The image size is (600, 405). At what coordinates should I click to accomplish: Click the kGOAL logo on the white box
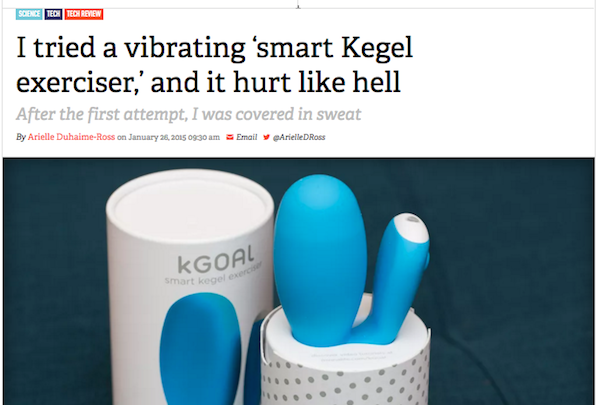point(216,260)
